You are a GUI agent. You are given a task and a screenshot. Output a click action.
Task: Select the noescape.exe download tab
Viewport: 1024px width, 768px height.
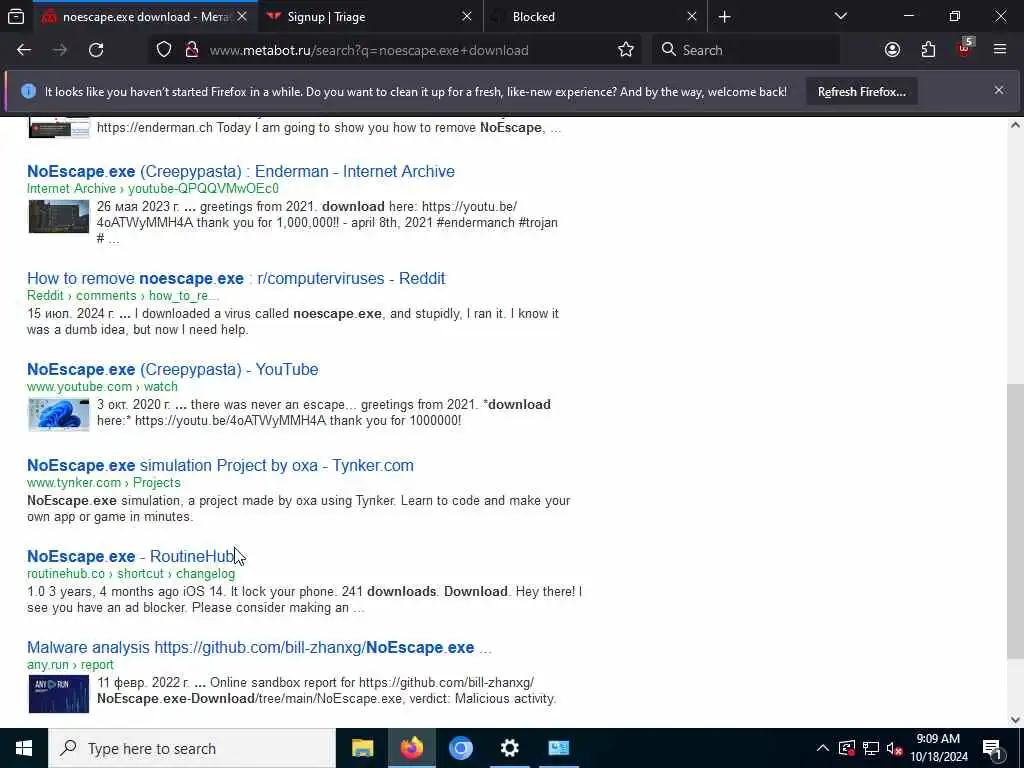(146, 17)
